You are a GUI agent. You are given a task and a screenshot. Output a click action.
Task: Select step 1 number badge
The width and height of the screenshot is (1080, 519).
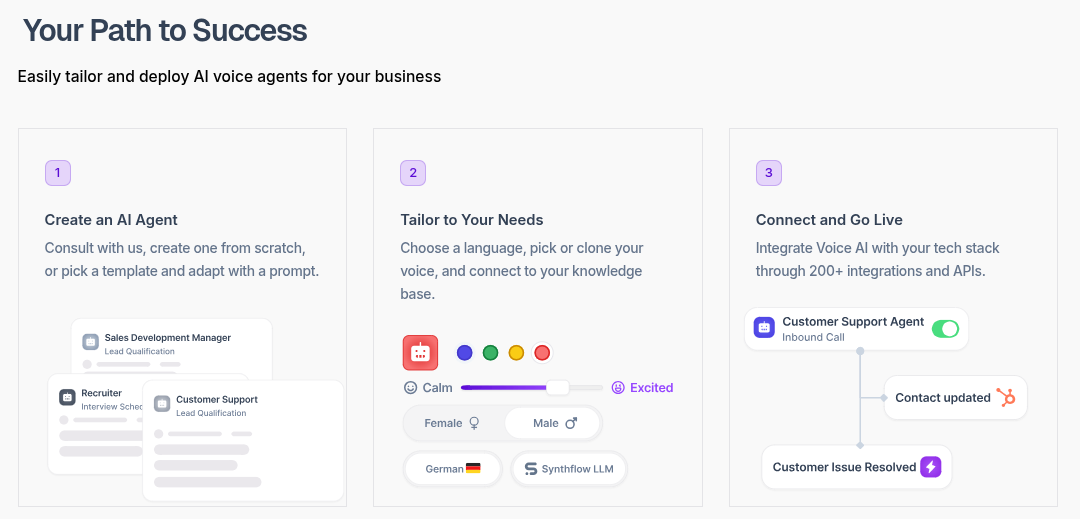[57, 173]
